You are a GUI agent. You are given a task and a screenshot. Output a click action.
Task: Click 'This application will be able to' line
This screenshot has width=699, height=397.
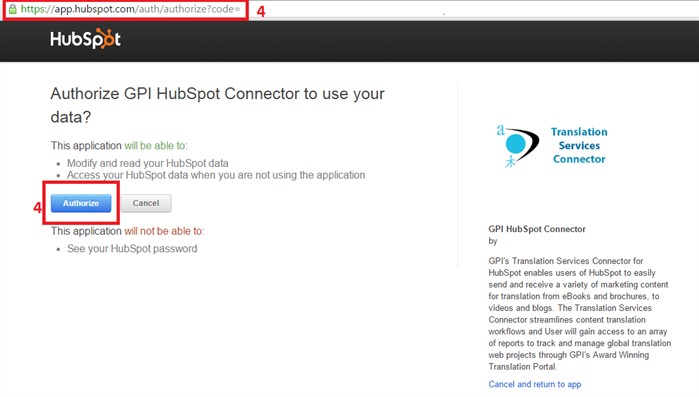(119, 146)
